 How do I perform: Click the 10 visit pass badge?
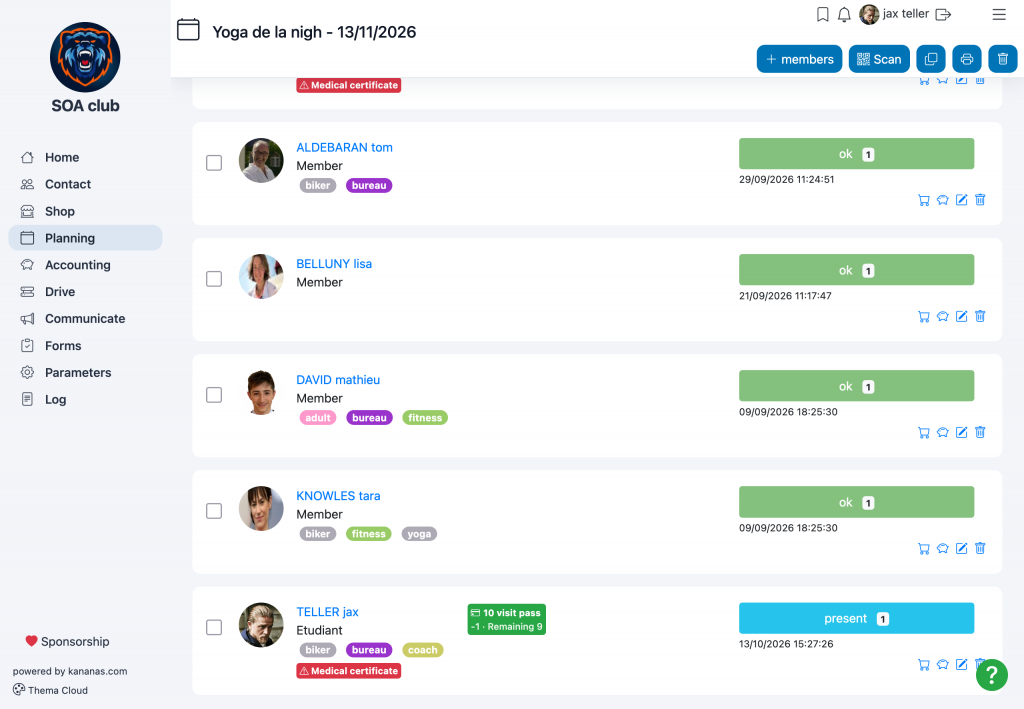coord(507,620)
